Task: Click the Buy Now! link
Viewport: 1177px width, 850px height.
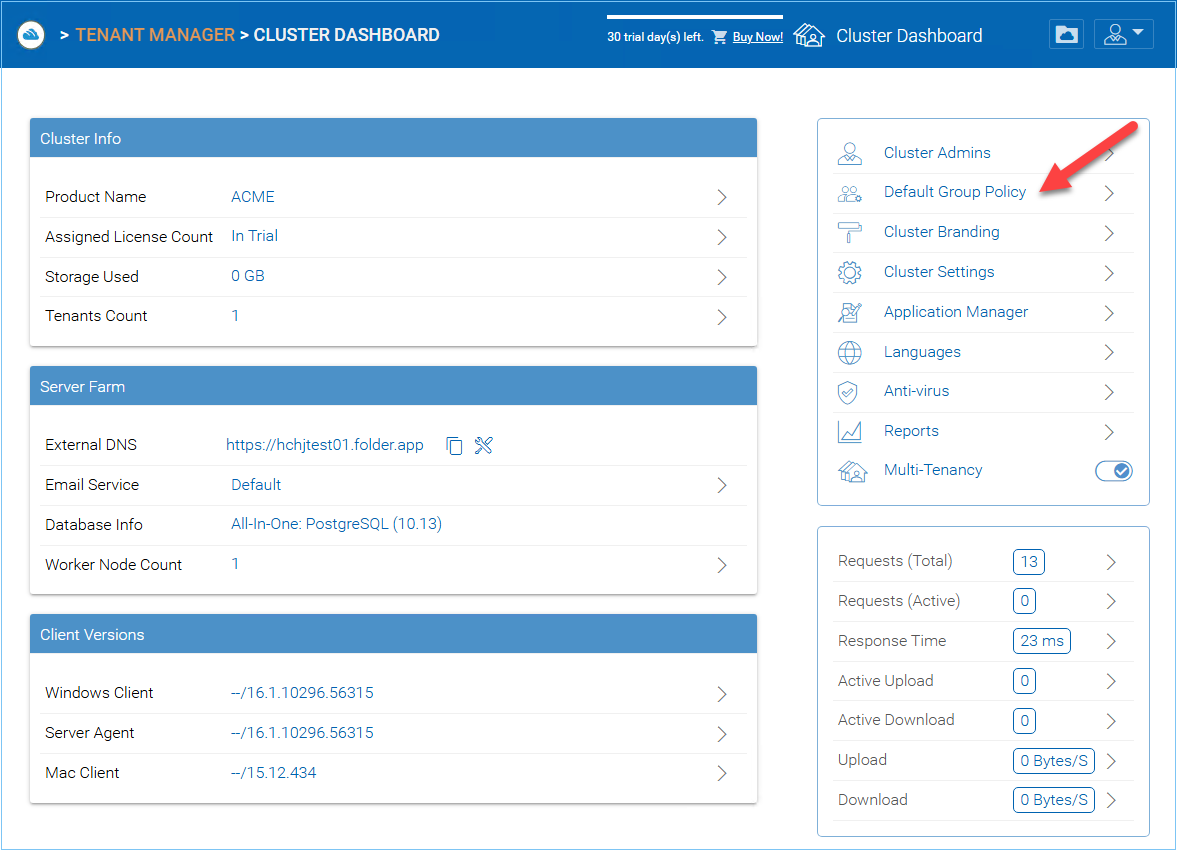Action: coord(757,37)
